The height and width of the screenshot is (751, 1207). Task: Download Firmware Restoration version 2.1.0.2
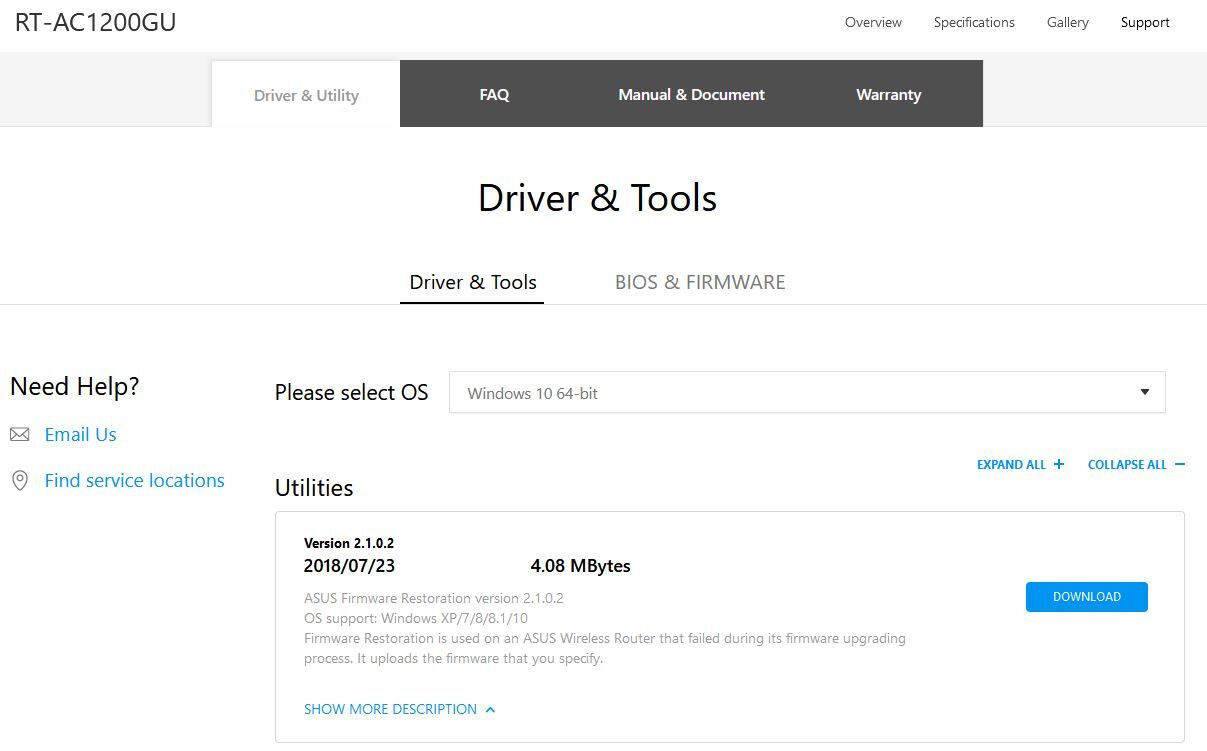pos(1087,597)
